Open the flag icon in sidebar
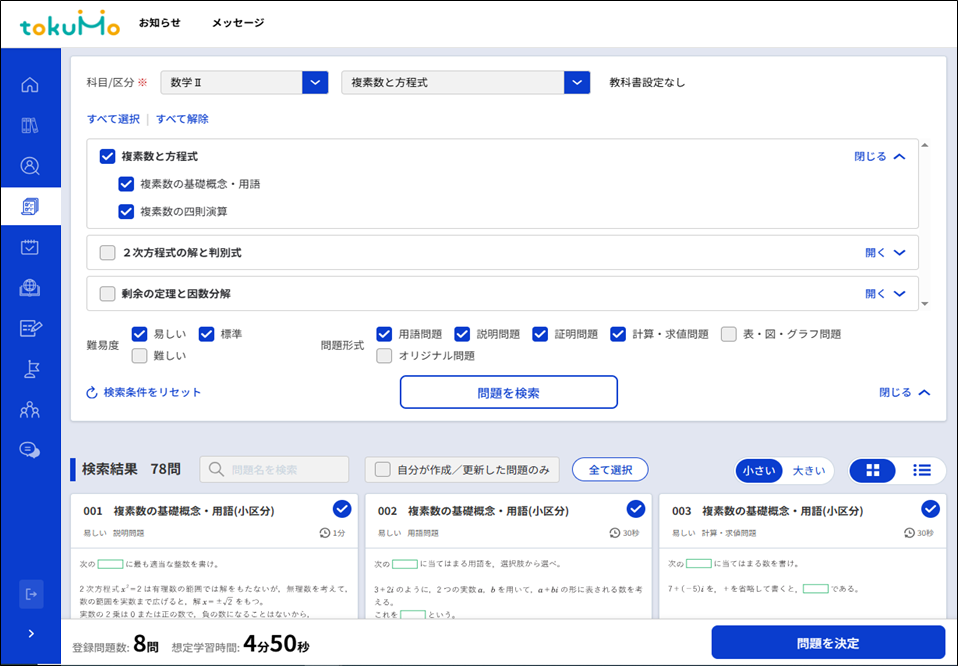958x666 pixels. pos(30,369)
